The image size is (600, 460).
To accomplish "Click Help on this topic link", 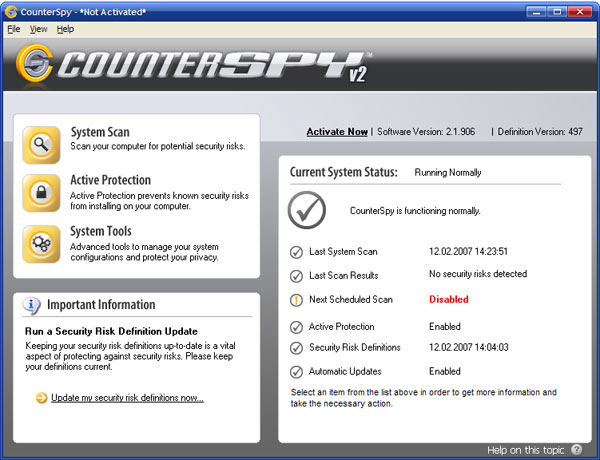I will (x=525, y=450).
